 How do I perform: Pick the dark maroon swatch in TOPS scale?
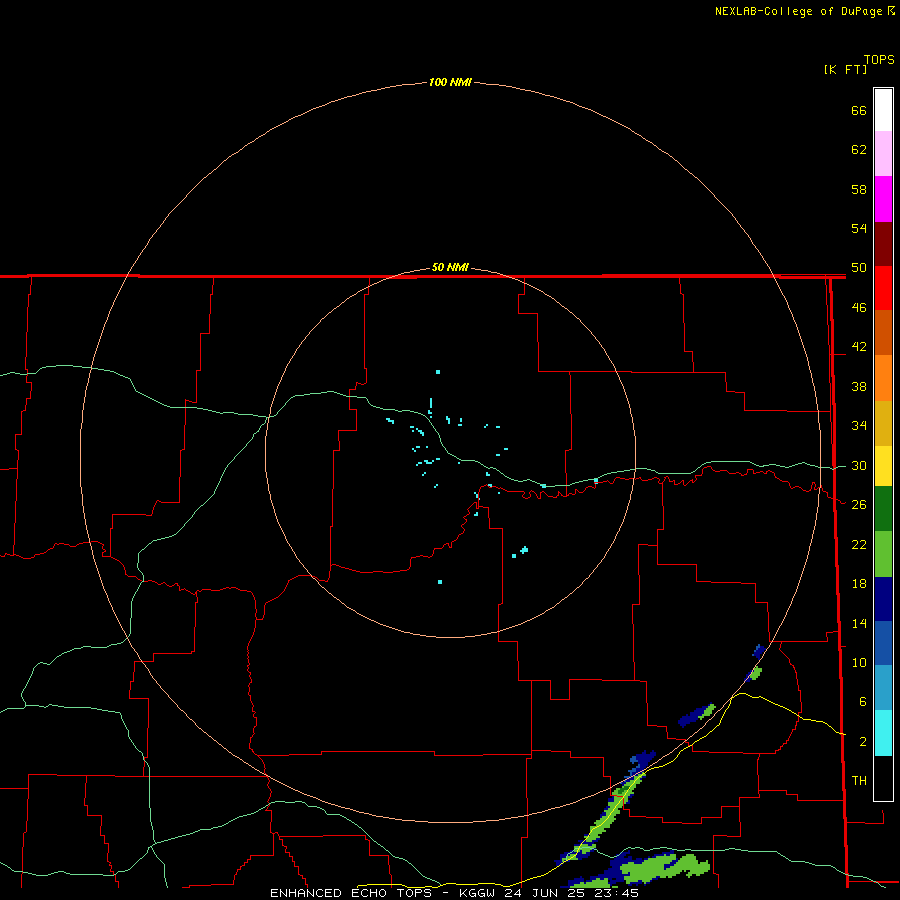pos(883,244)
